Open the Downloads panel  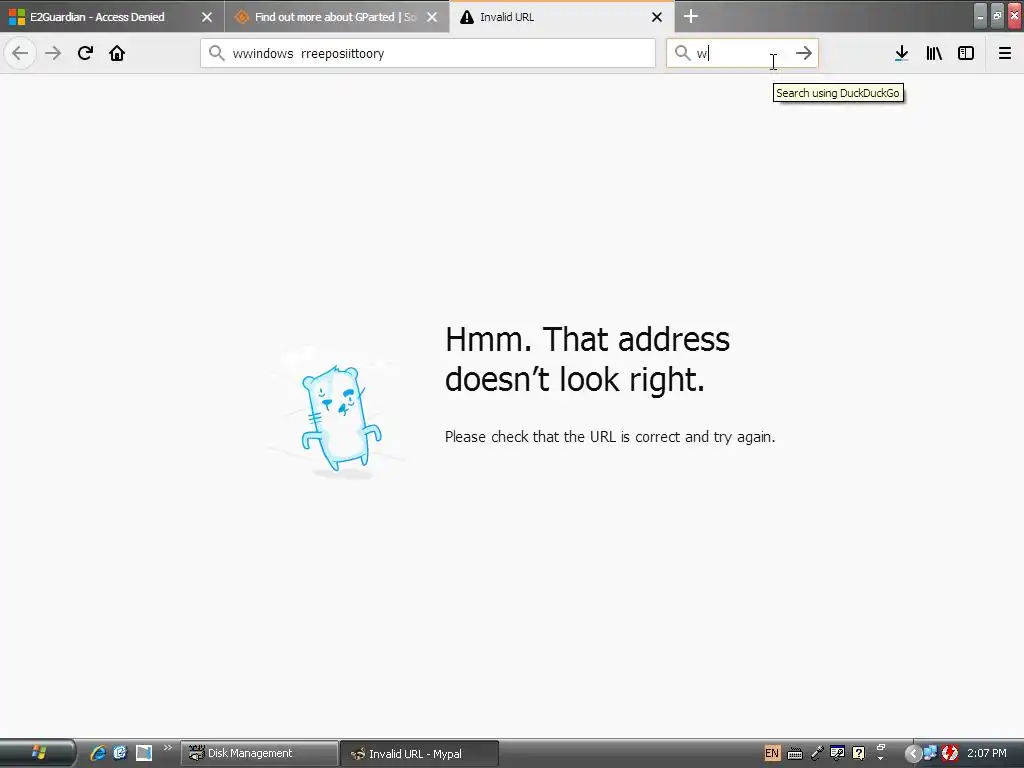[x=902, y=53]
